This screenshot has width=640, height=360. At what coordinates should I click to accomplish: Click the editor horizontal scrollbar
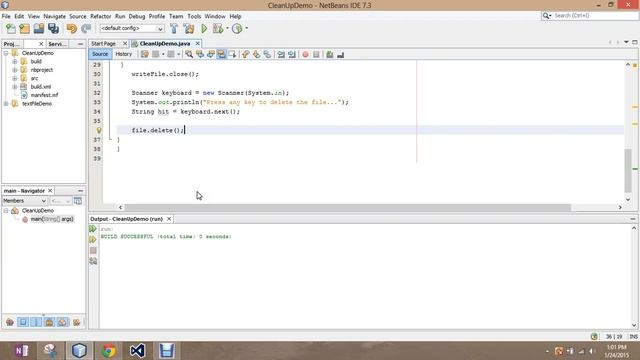[x=347, y=207]
